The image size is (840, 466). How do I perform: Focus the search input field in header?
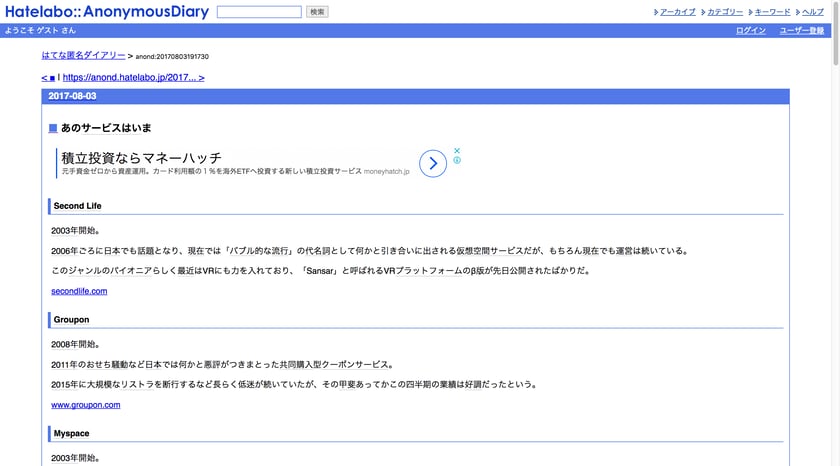pos(259,12)
